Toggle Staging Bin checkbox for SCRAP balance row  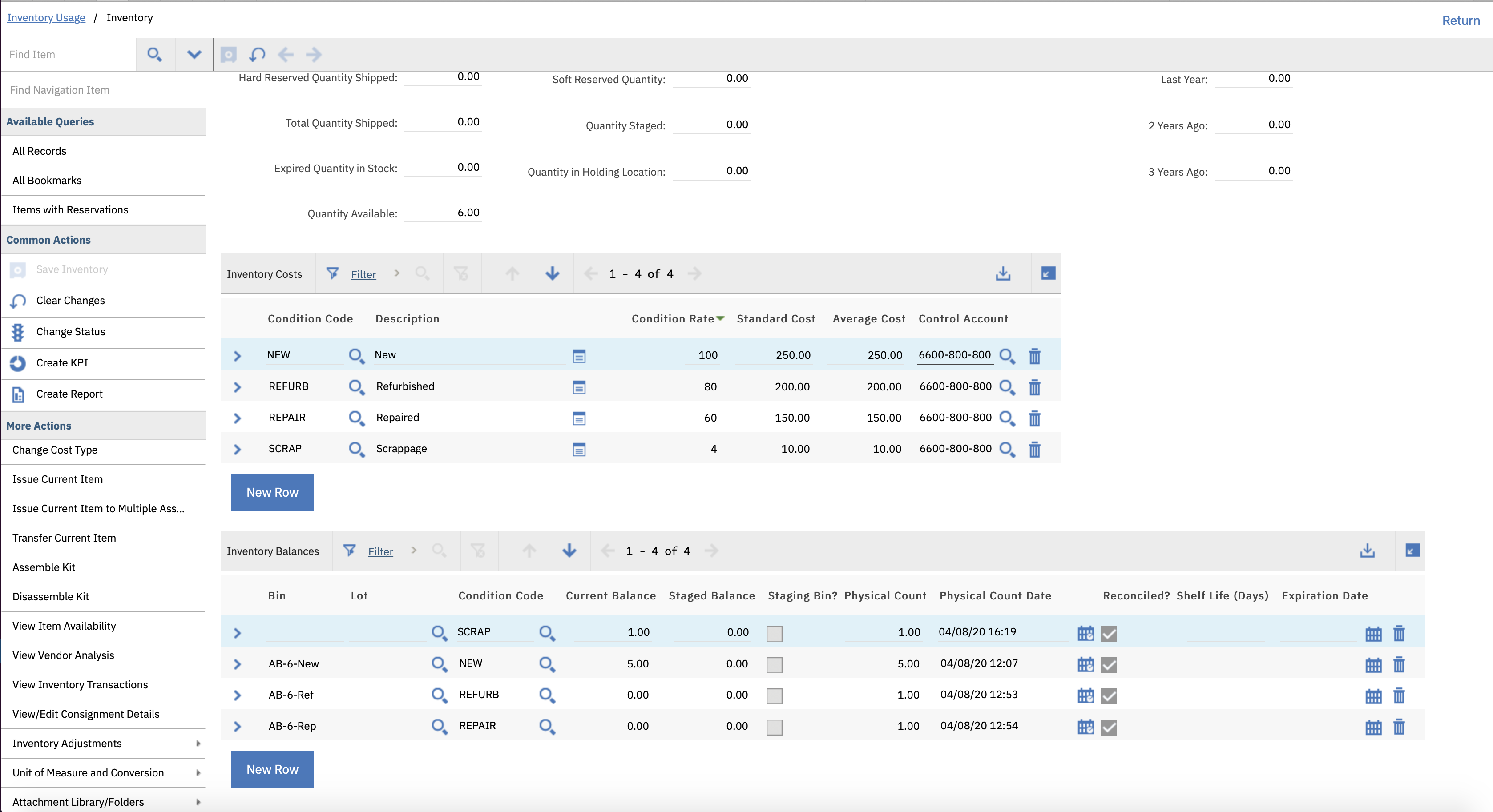coord(774,634)
